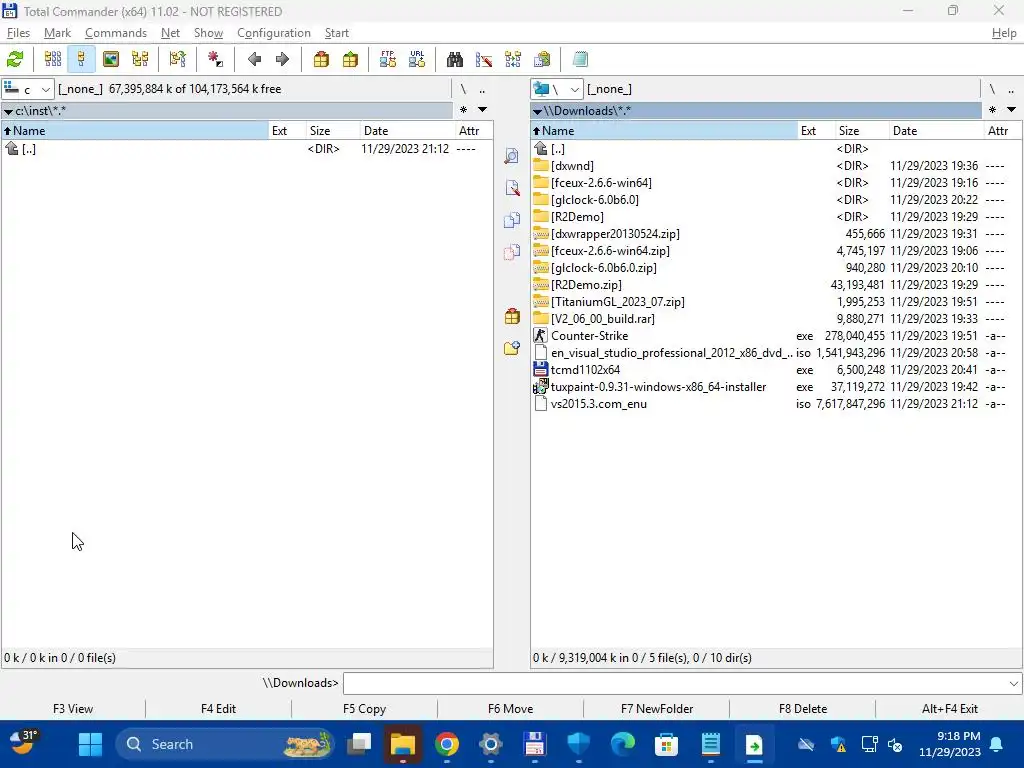1024x768 pixels.
Task: Open the Configuration menu
Action: click(x=274, y=33)
